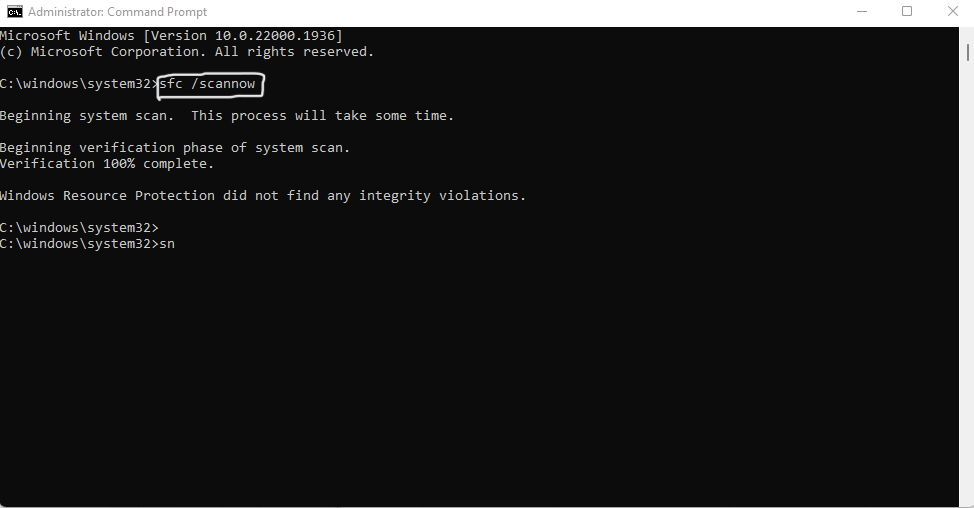Click the prompt path before 'sfc /scannow'
This screenshot has width=974, height=508.
pyautogui.click(x=79, y=84)
